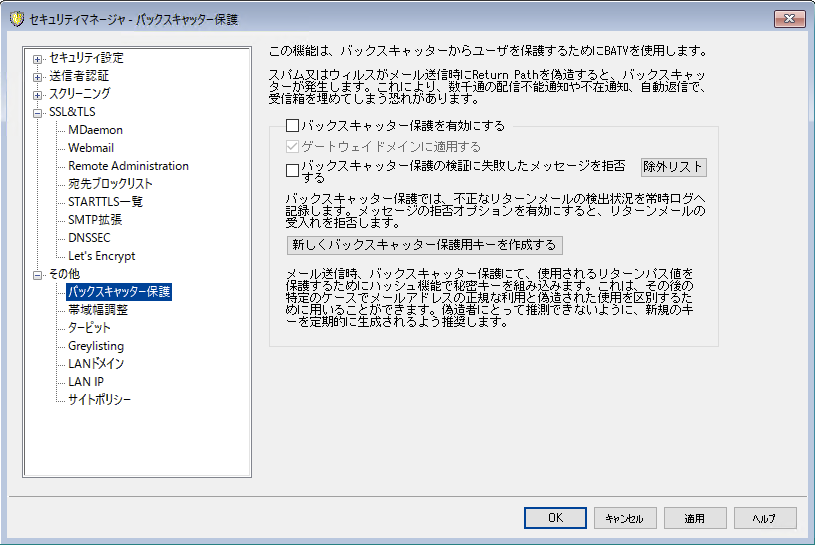Viewport: 815px width, 545px height.
Task: Open 宛先ブロックリスト page
Action: pos(110,184)
